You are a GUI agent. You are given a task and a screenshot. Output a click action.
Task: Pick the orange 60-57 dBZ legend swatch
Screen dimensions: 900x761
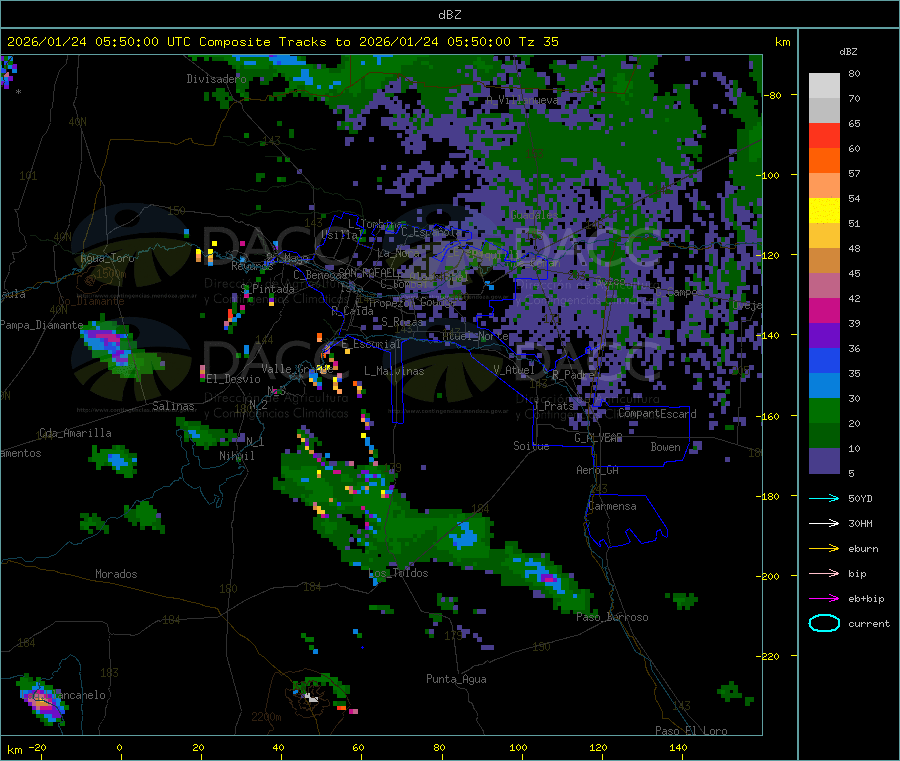[x=824, y=161]
